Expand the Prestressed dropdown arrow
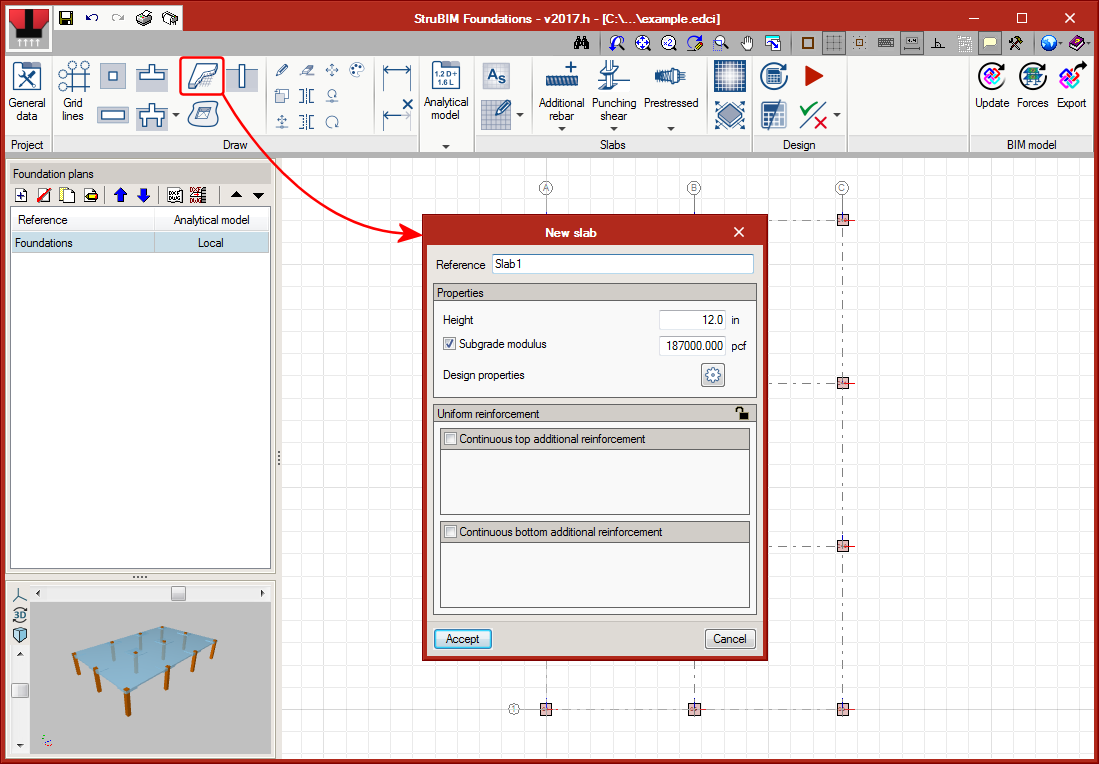 pos(671,129)
